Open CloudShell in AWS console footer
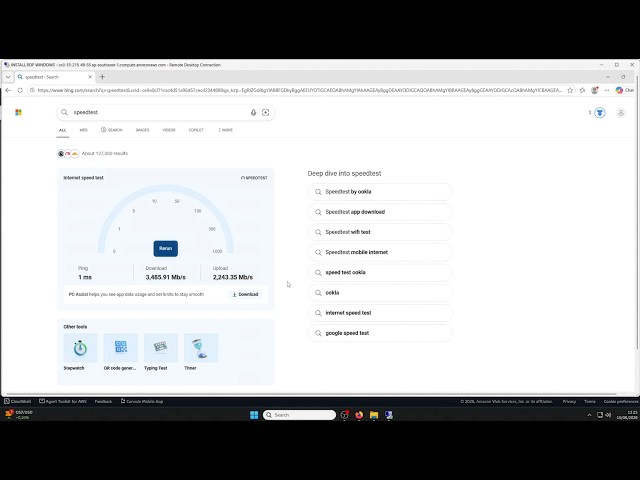Screen dimensions: 640x480 point(18,402)
